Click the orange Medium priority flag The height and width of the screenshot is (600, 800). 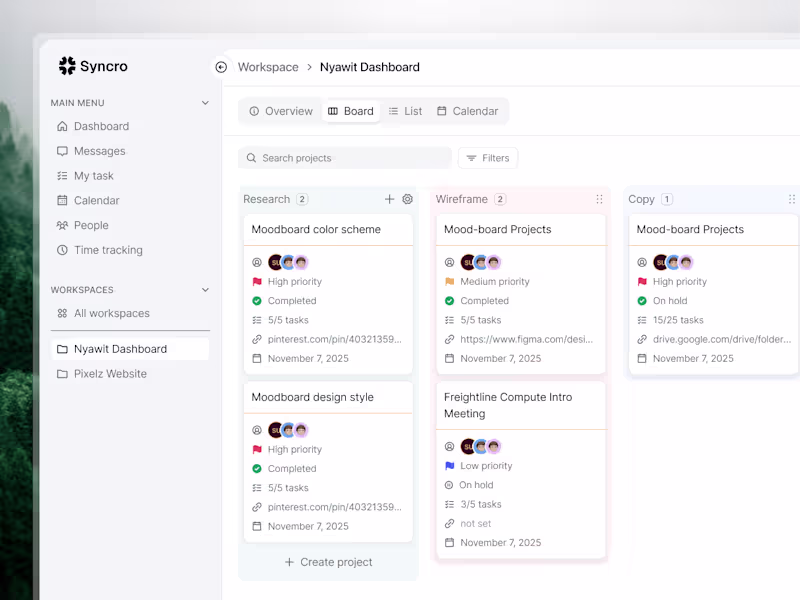tap(449, 282)
